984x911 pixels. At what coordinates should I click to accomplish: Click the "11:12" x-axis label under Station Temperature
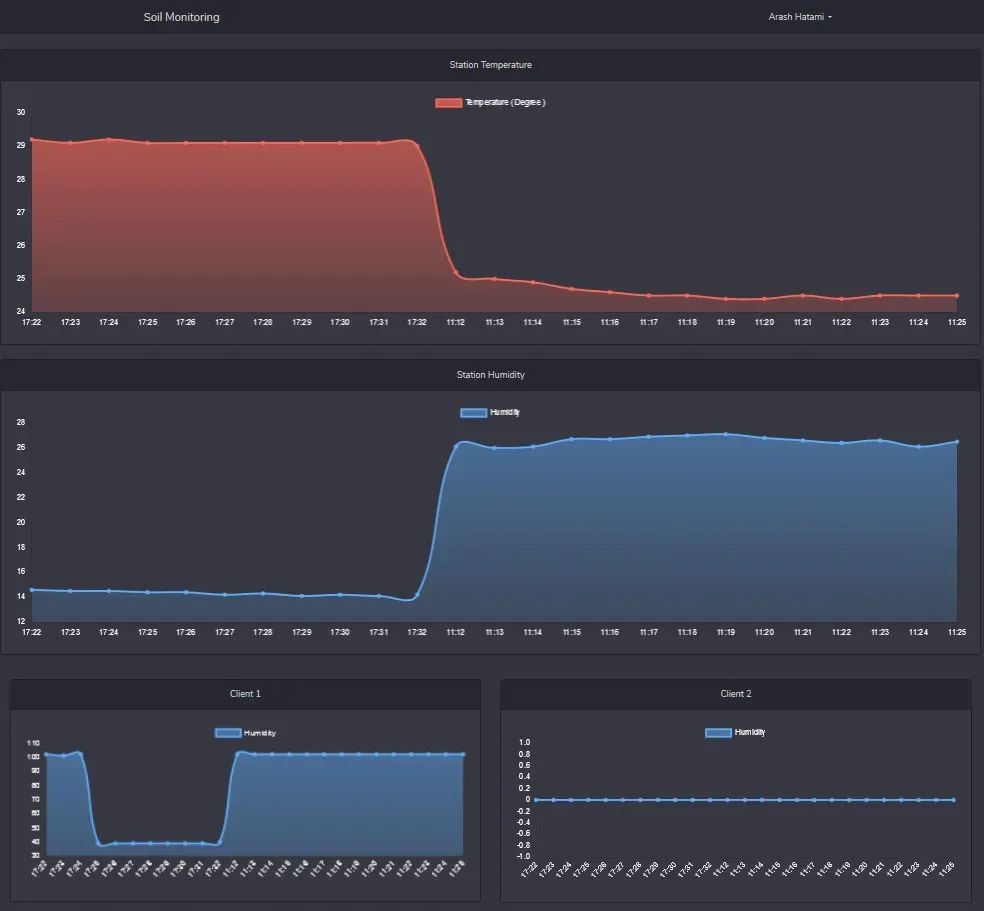[456, 322]
